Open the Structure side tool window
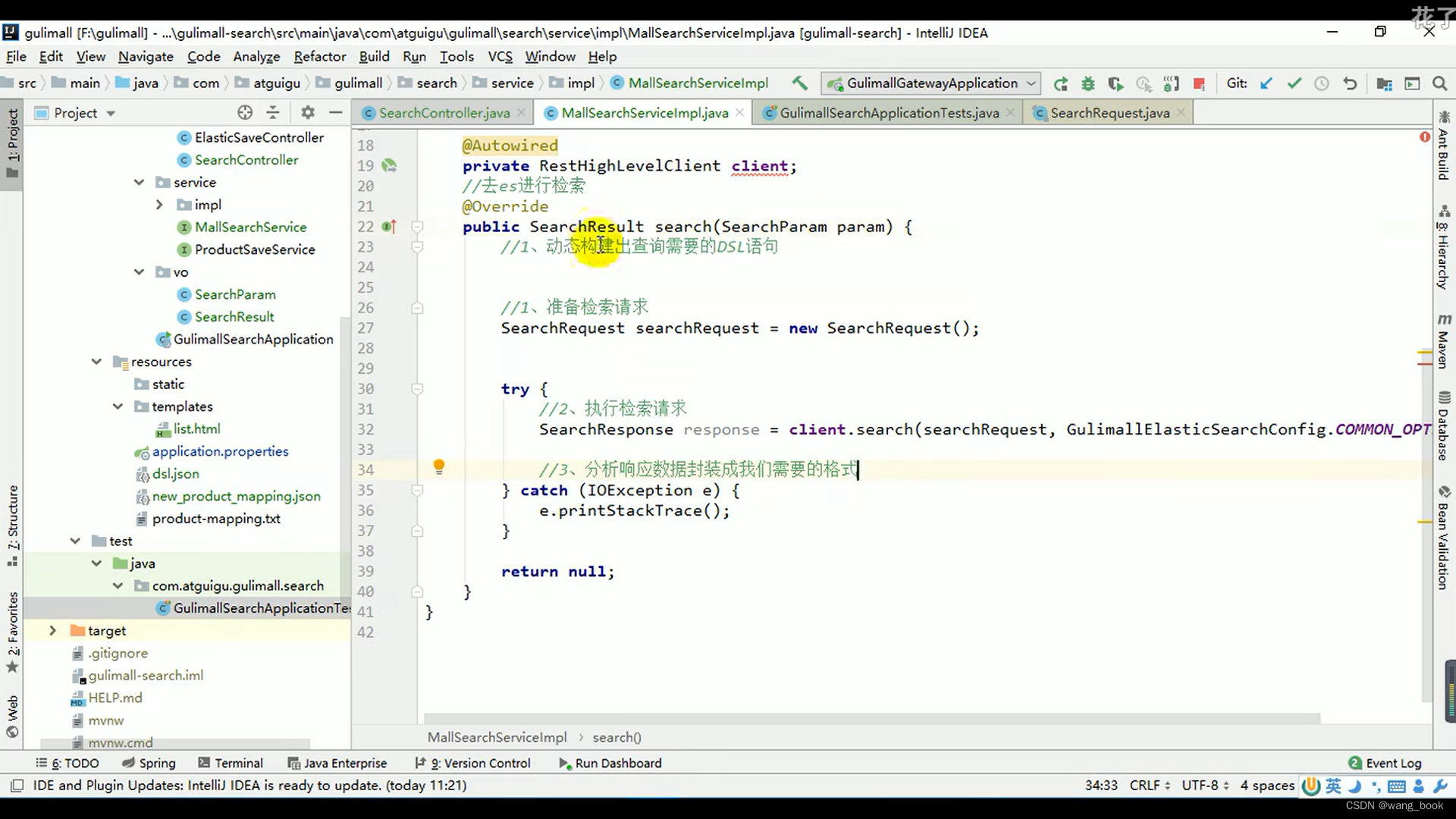The image size is (1456, 819). click(13, 526)
